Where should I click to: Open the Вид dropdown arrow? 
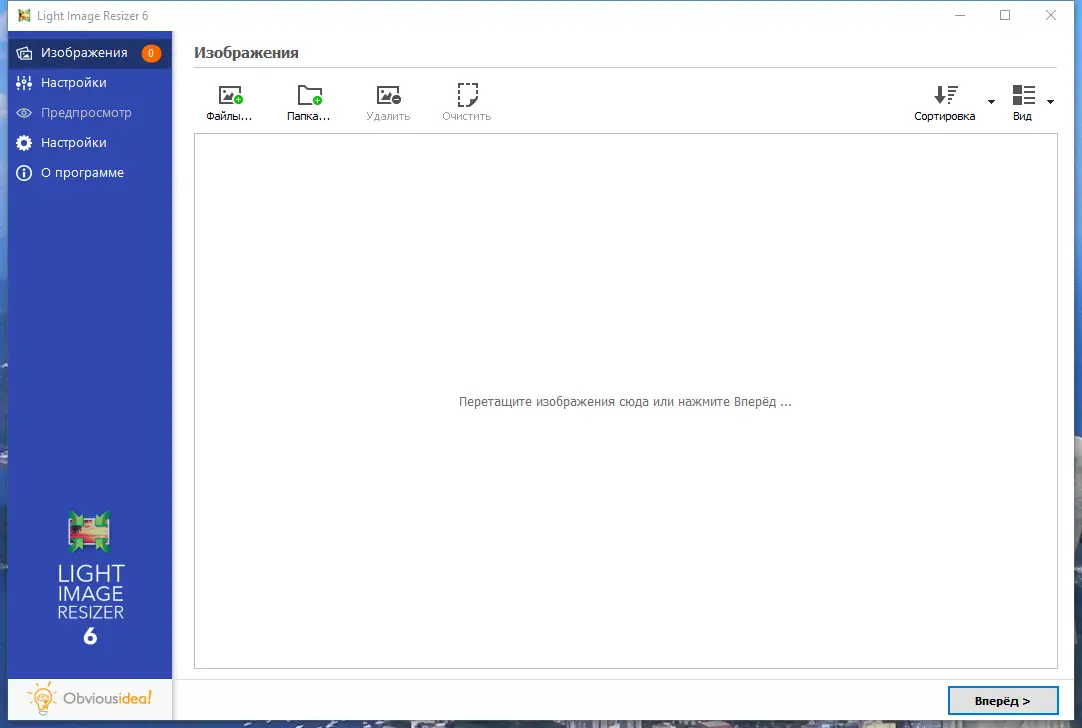point(1051,101)
